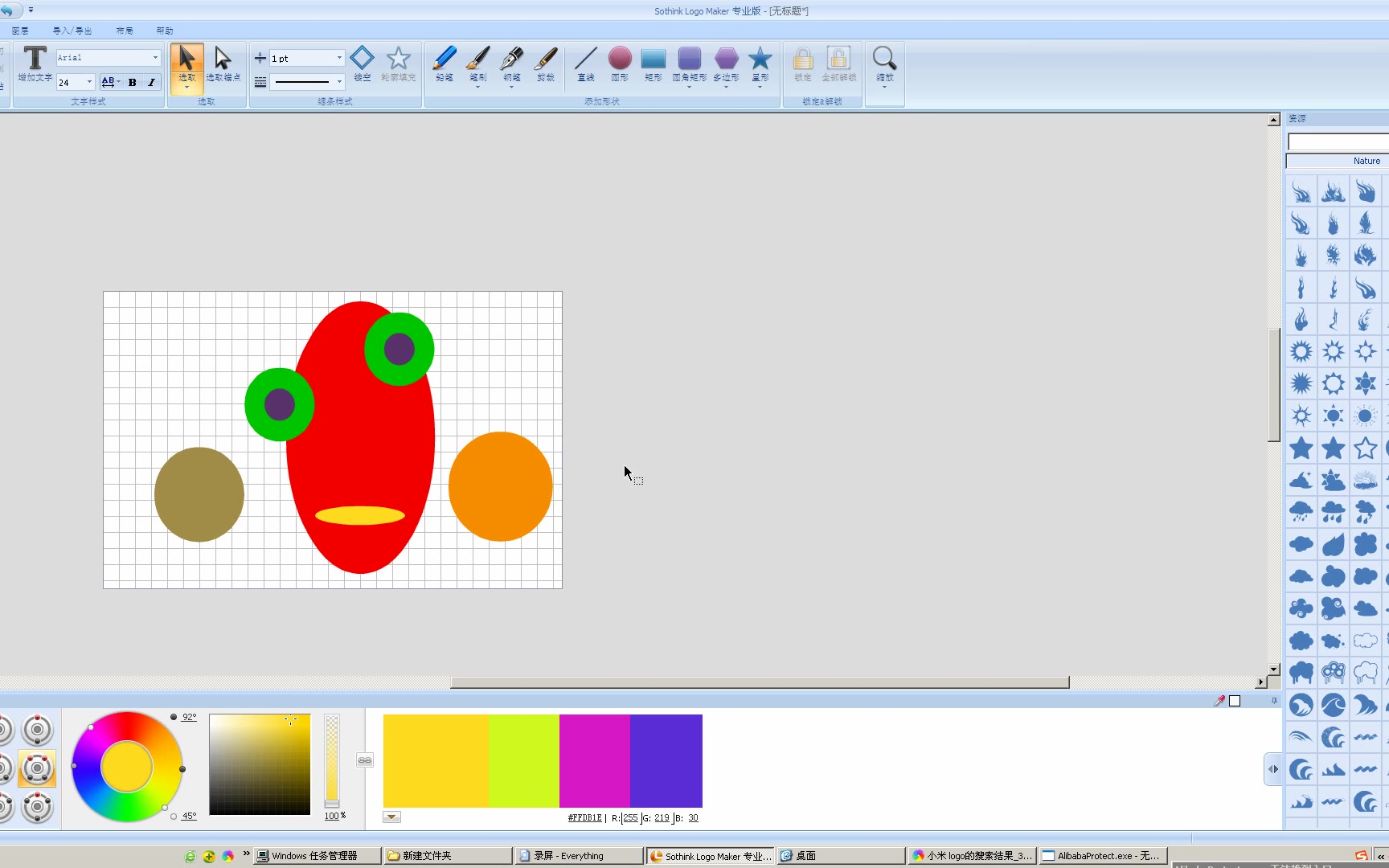Screen dimensions: 1389x868
Task: Pick the magenta color swatch
Action: point(594,760)
